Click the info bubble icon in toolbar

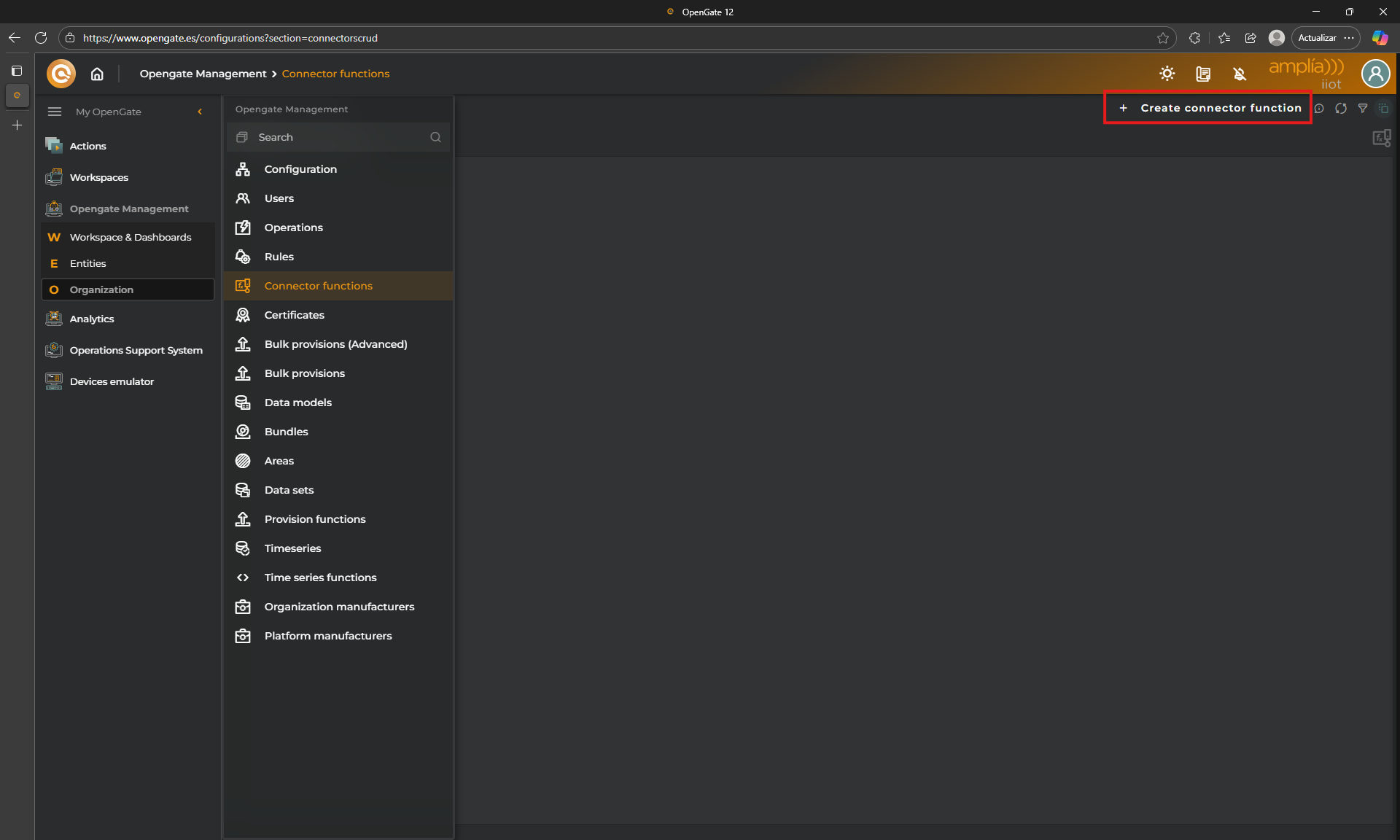tap(1319, 109)
